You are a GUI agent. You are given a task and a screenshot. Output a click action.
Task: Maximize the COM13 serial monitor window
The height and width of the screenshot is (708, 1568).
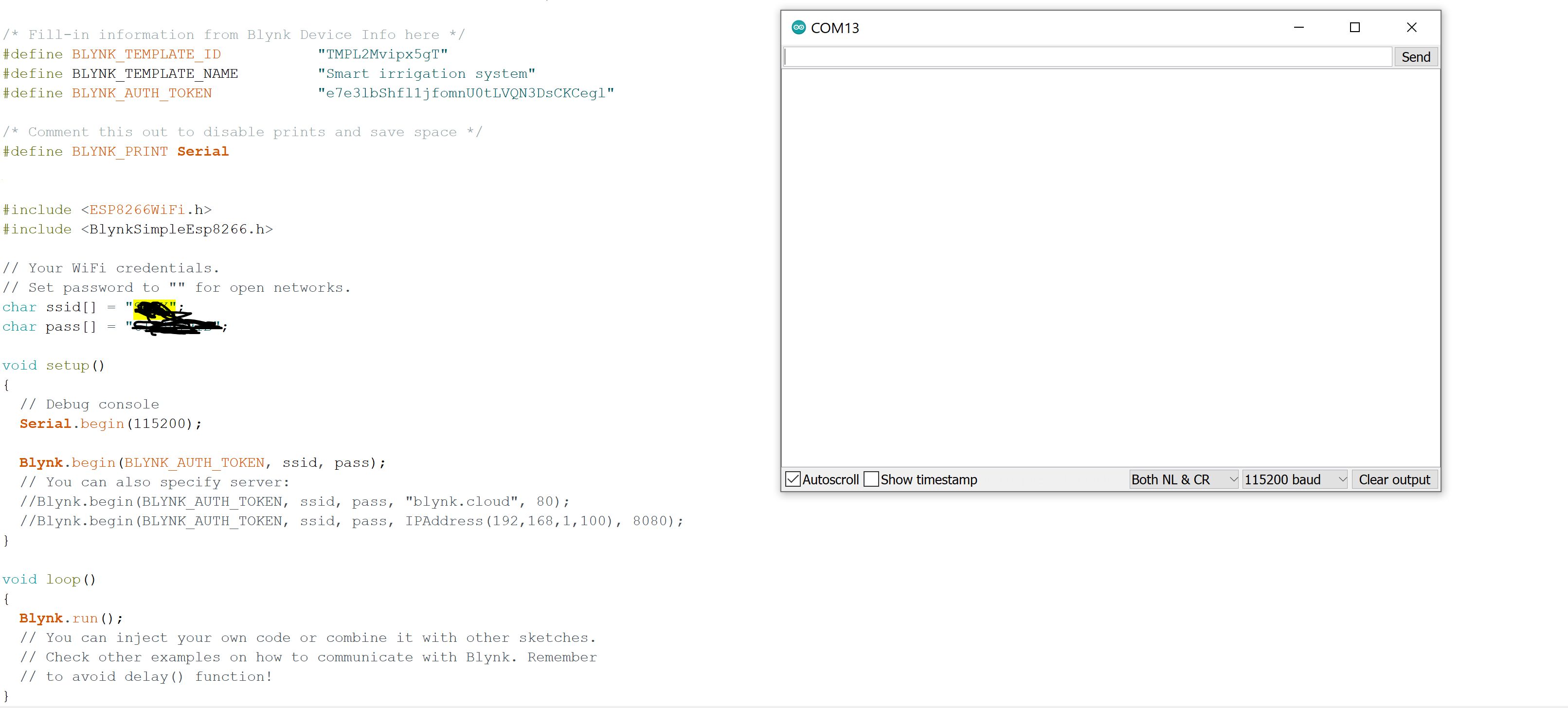tap(1354, 27)
